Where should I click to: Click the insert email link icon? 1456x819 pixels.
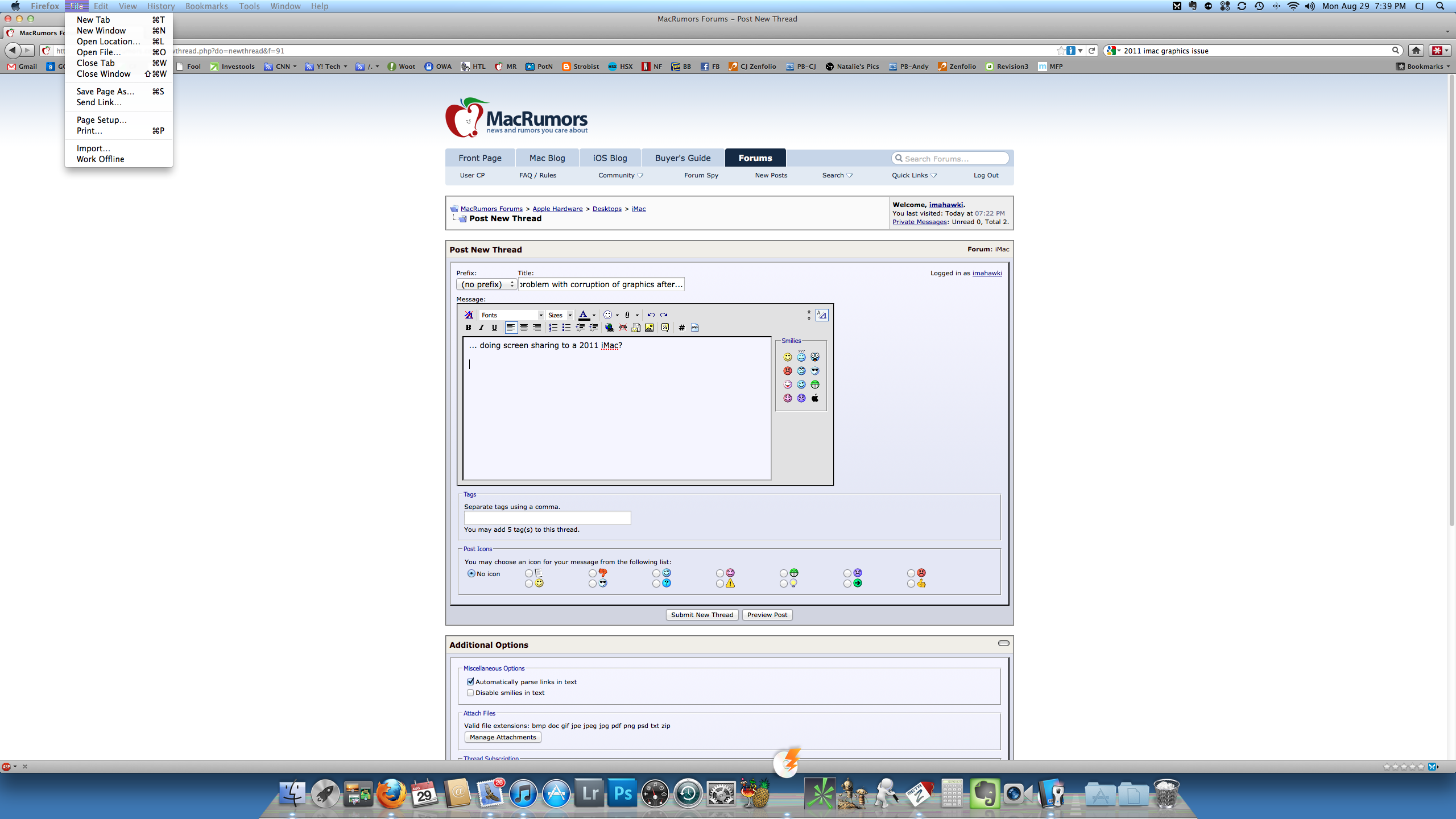click(x=636, y=328)
